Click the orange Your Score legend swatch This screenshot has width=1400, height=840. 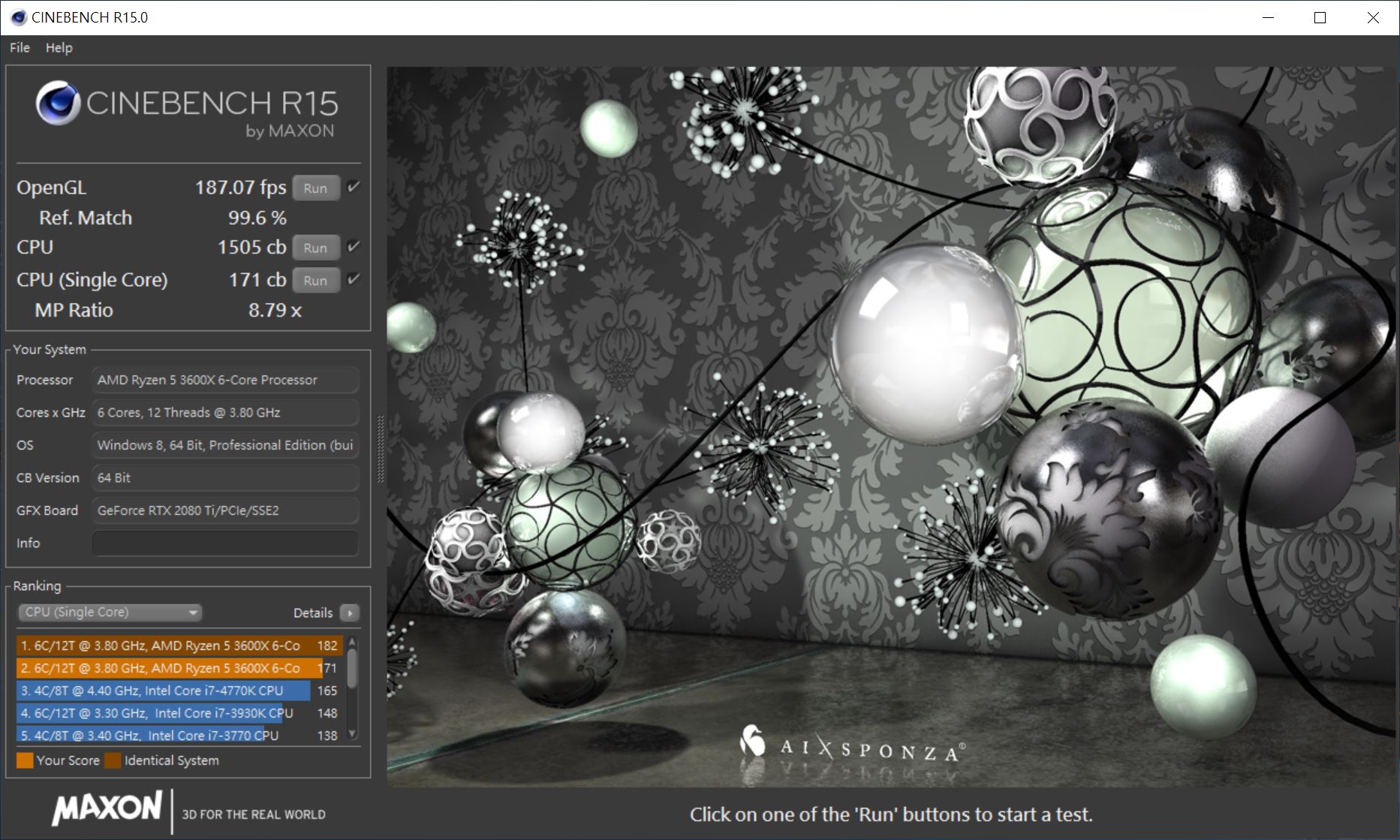26,760
